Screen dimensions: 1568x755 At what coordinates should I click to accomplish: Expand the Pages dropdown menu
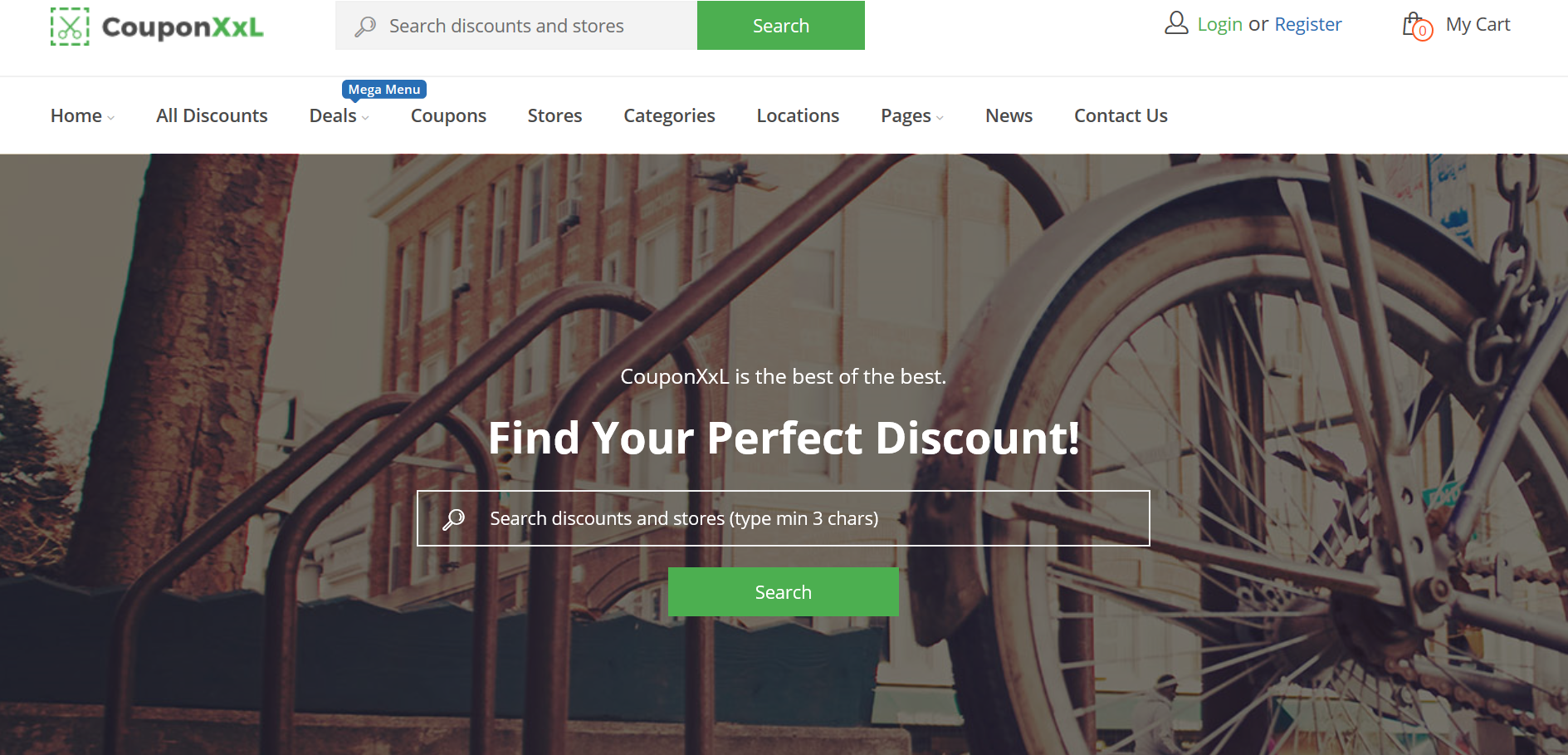point(912,115)
